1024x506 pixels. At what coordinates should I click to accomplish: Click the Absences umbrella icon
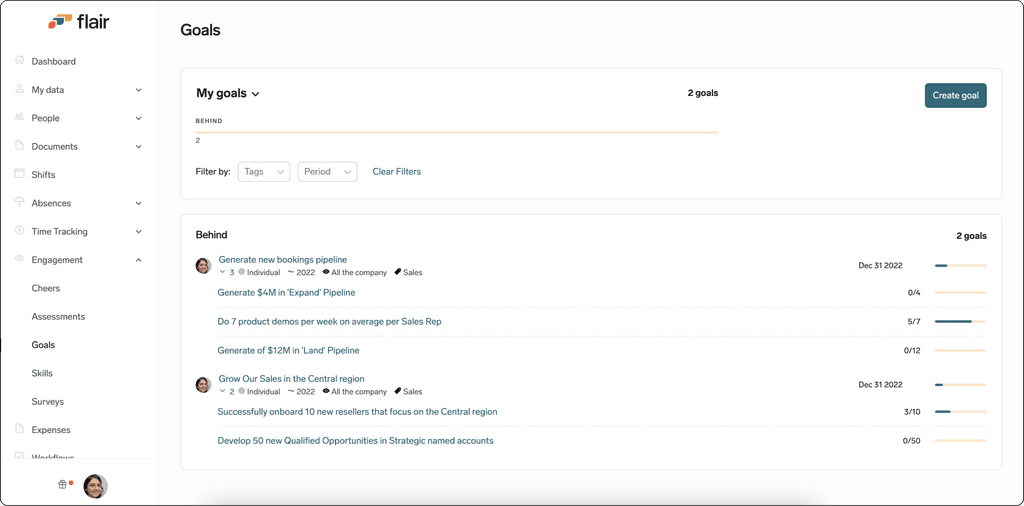click(x=19, y=202)
